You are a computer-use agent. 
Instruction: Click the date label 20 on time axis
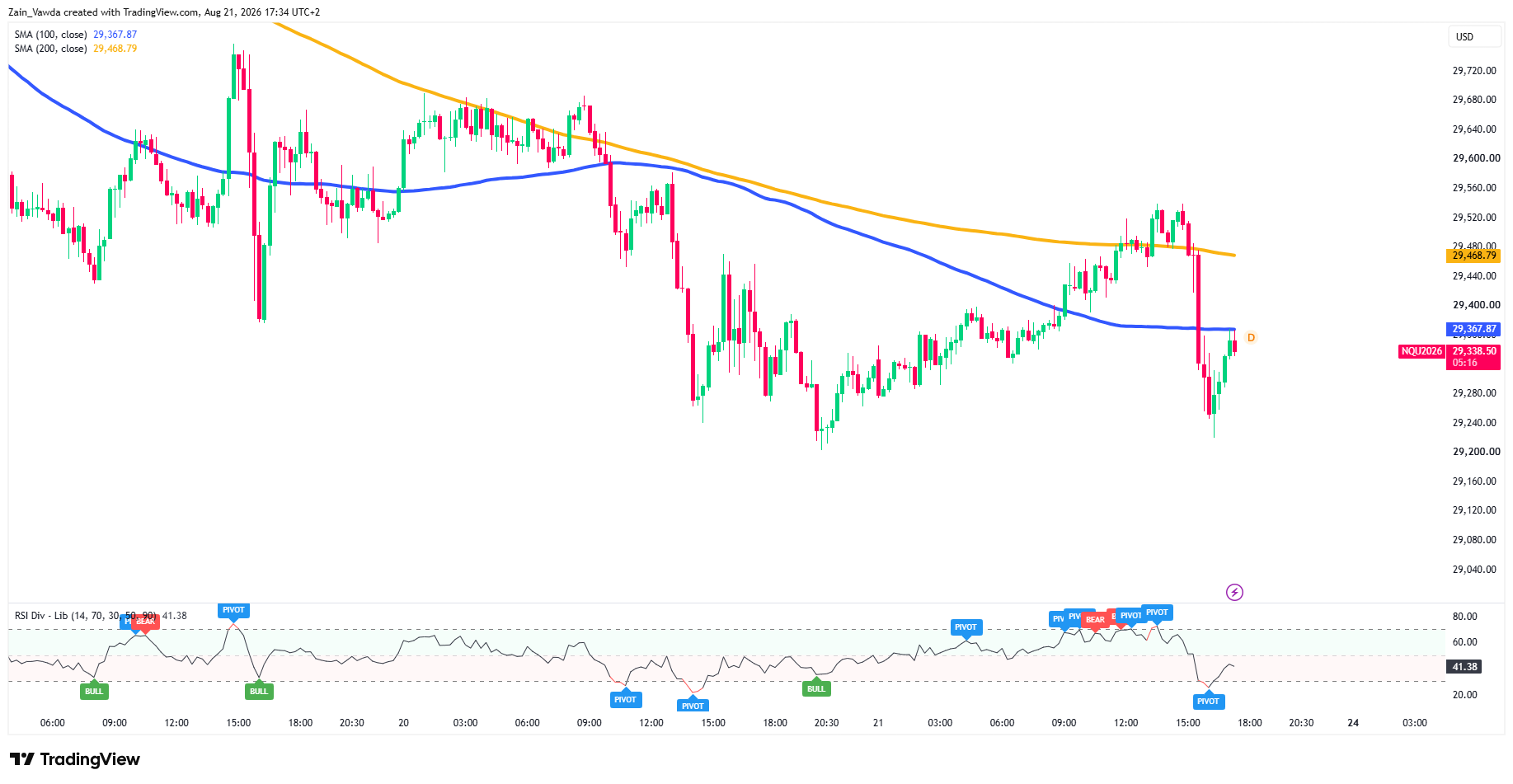[404, 723]
